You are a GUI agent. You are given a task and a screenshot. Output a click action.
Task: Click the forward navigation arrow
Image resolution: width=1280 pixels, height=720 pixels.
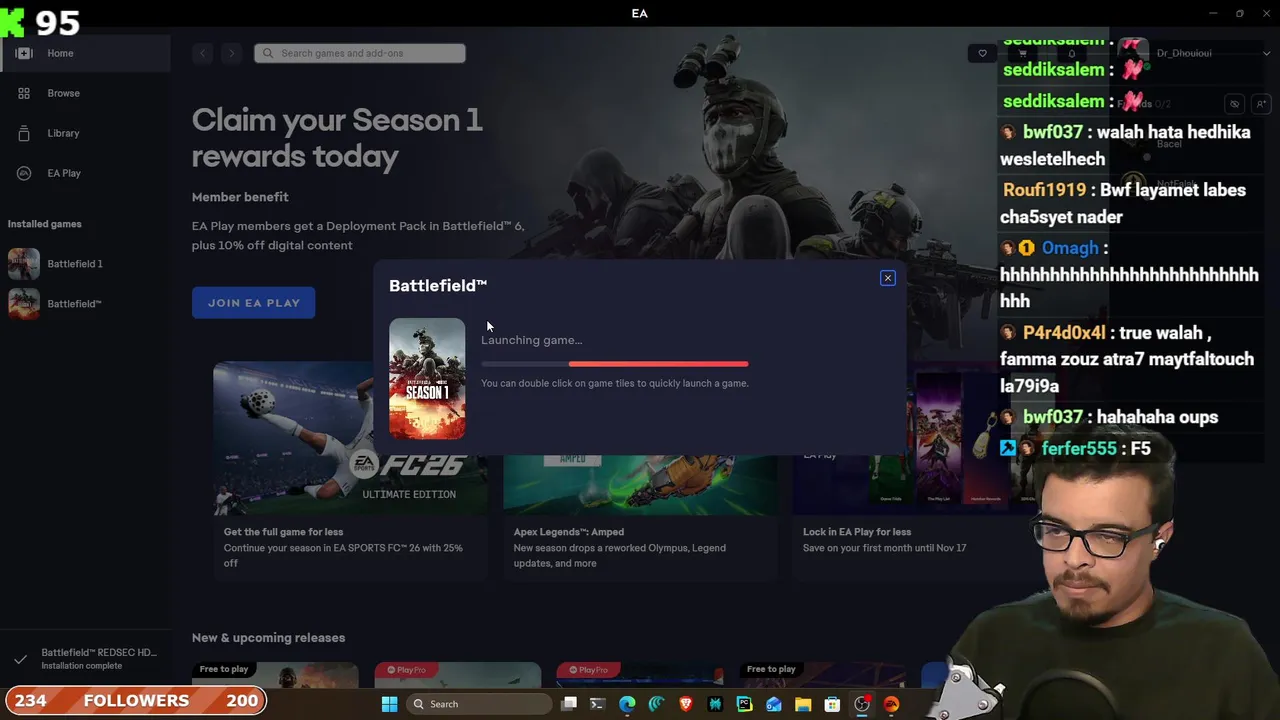point(231,53)
